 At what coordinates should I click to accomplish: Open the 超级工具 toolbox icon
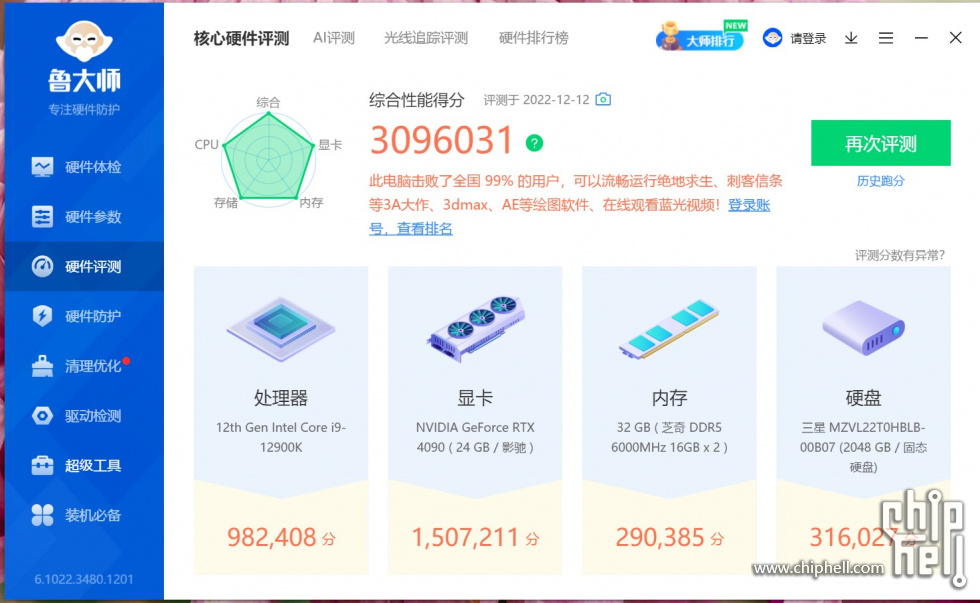coord(42,466)
